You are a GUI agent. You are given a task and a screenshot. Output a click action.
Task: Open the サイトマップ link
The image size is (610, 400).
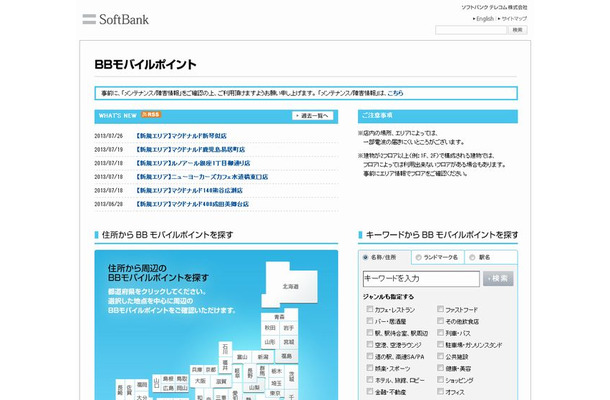514,19
